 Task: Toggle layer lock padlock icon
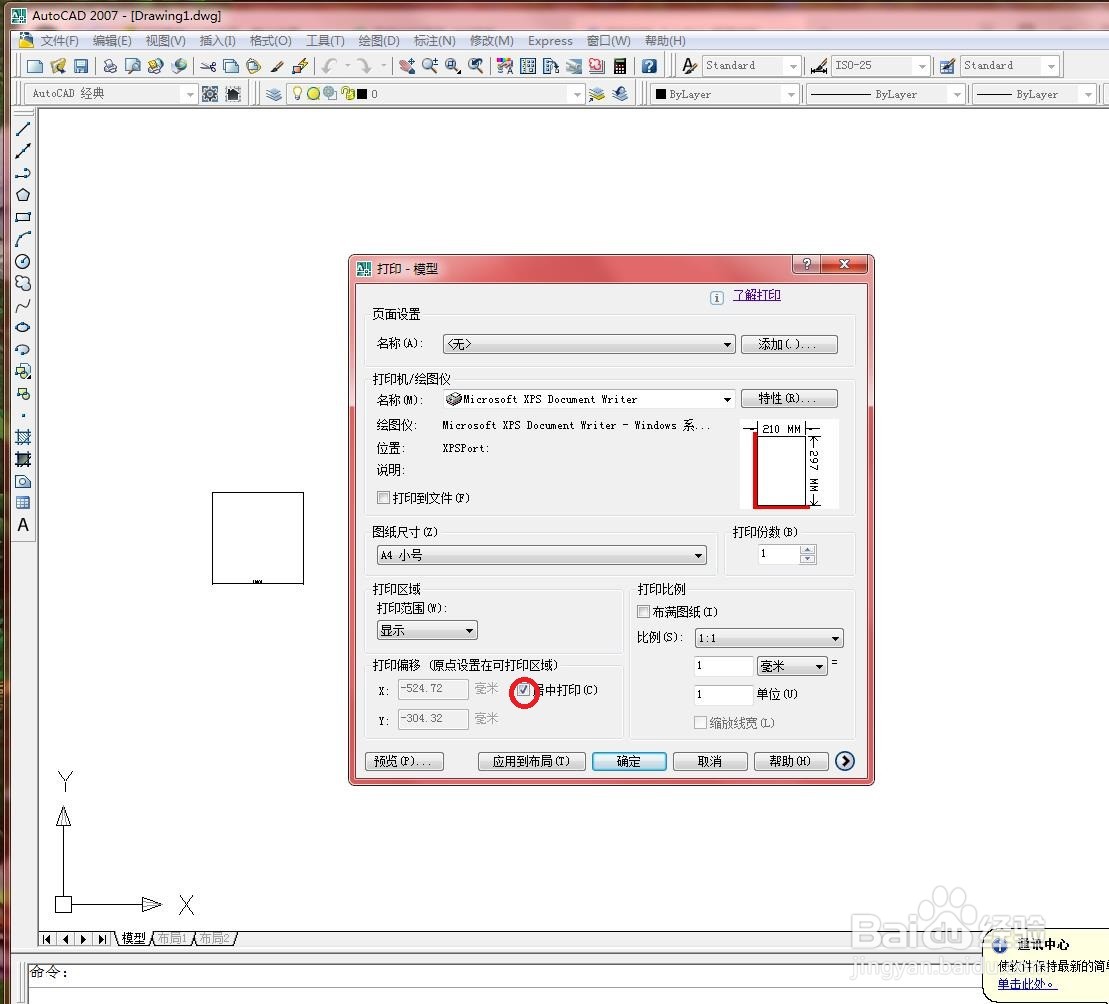347,93
